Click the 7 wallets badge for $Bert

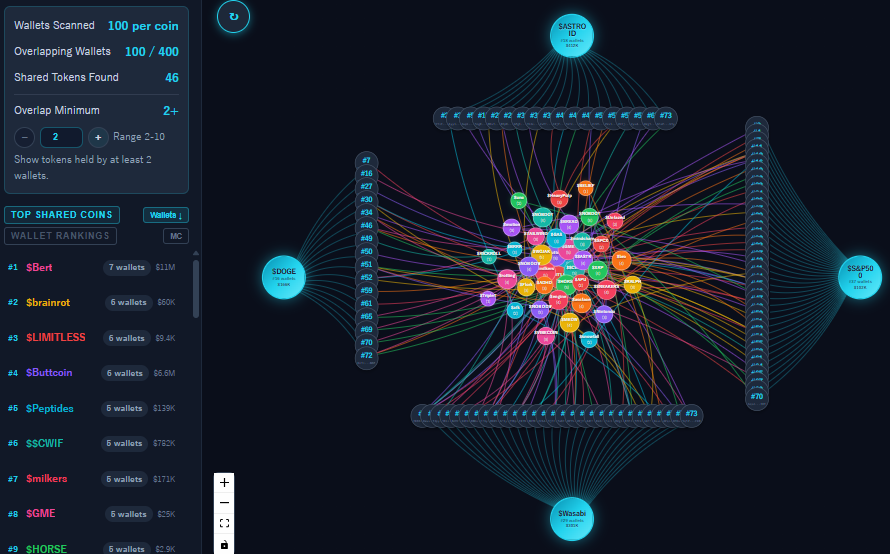coord(127,267)
